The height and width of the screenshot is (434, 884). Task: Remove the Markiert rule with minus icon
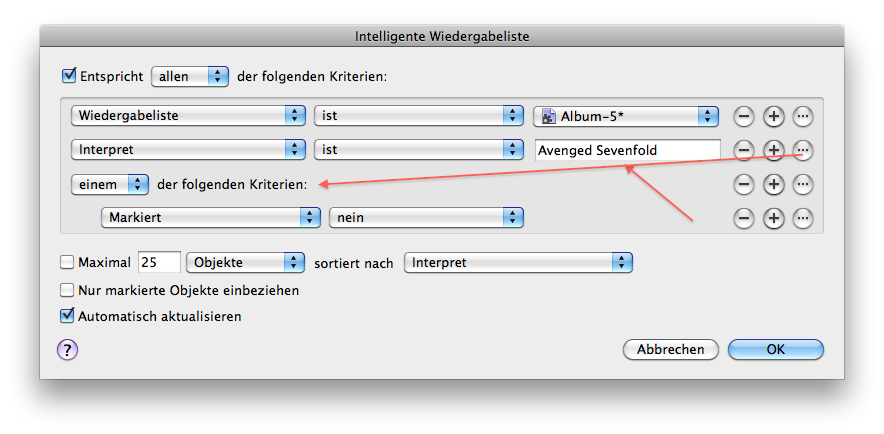click(744, 218)
